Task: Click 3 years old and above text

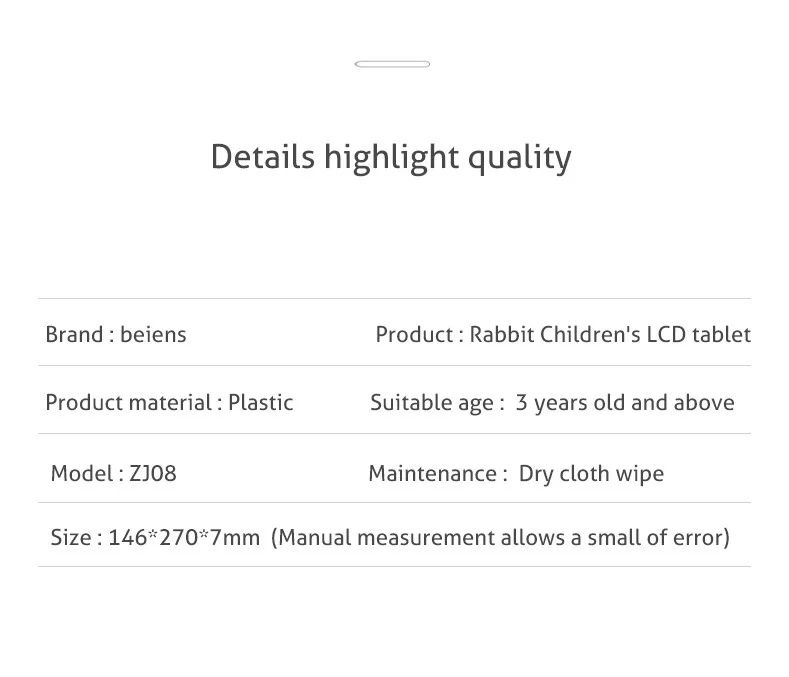Action: tap(624, 403)
